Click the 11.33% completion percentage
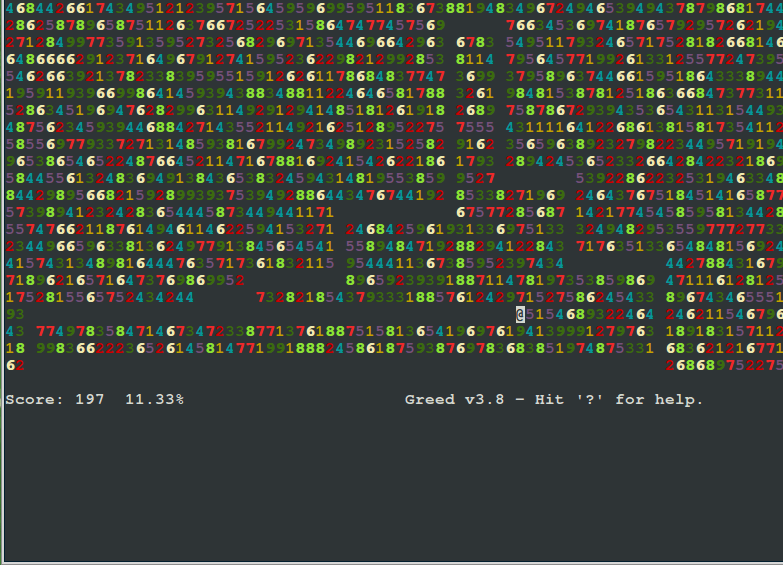This screenshot has width=783, height=565. click(x=154, y=400)
